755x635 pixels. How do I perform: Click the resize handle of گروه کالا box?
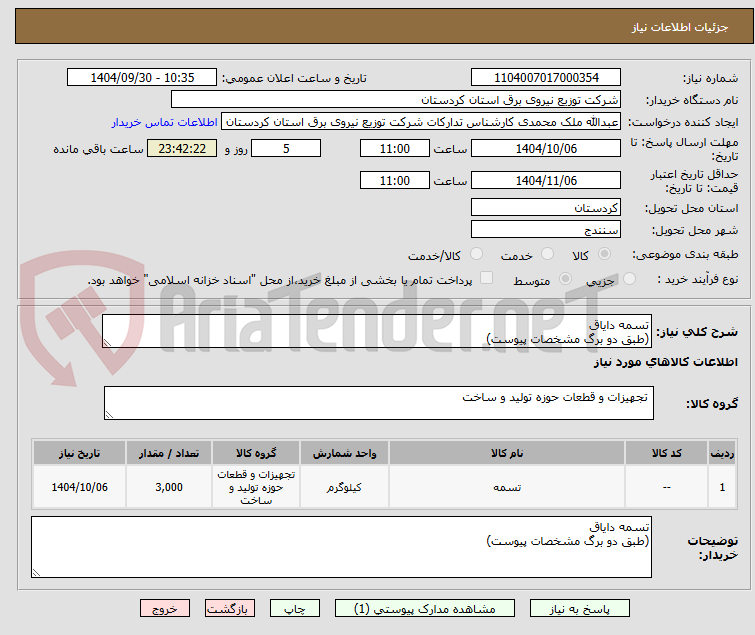pyautogui.click(x=109, y=415)
